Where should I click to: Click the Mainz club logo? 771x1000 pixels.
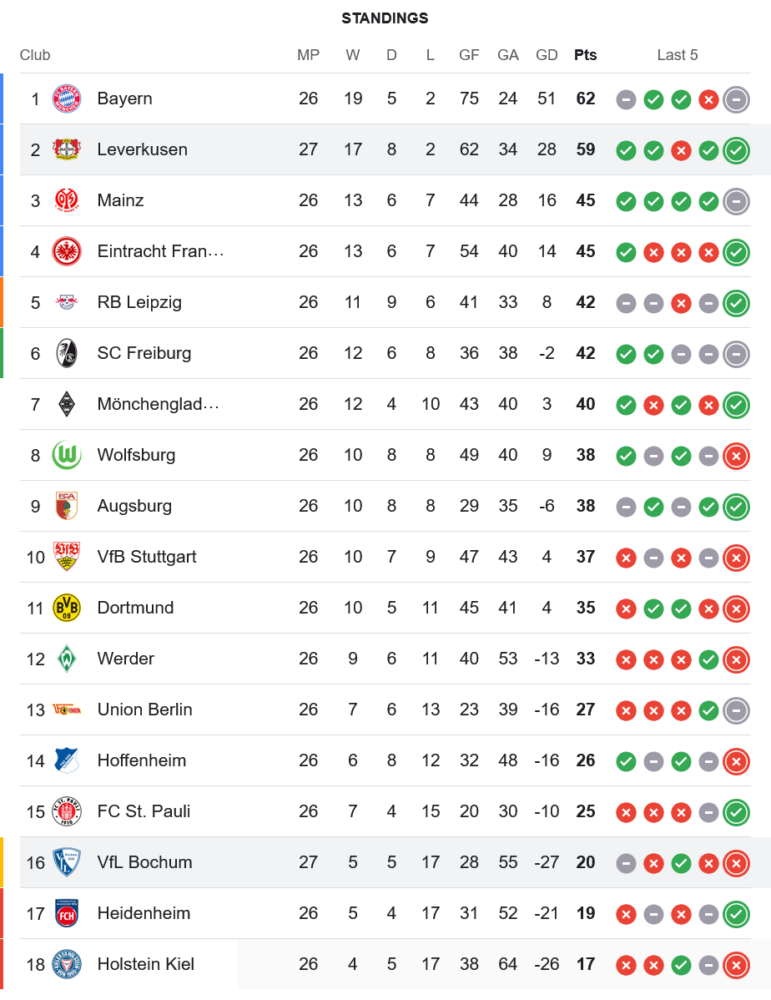click(66, 201)
